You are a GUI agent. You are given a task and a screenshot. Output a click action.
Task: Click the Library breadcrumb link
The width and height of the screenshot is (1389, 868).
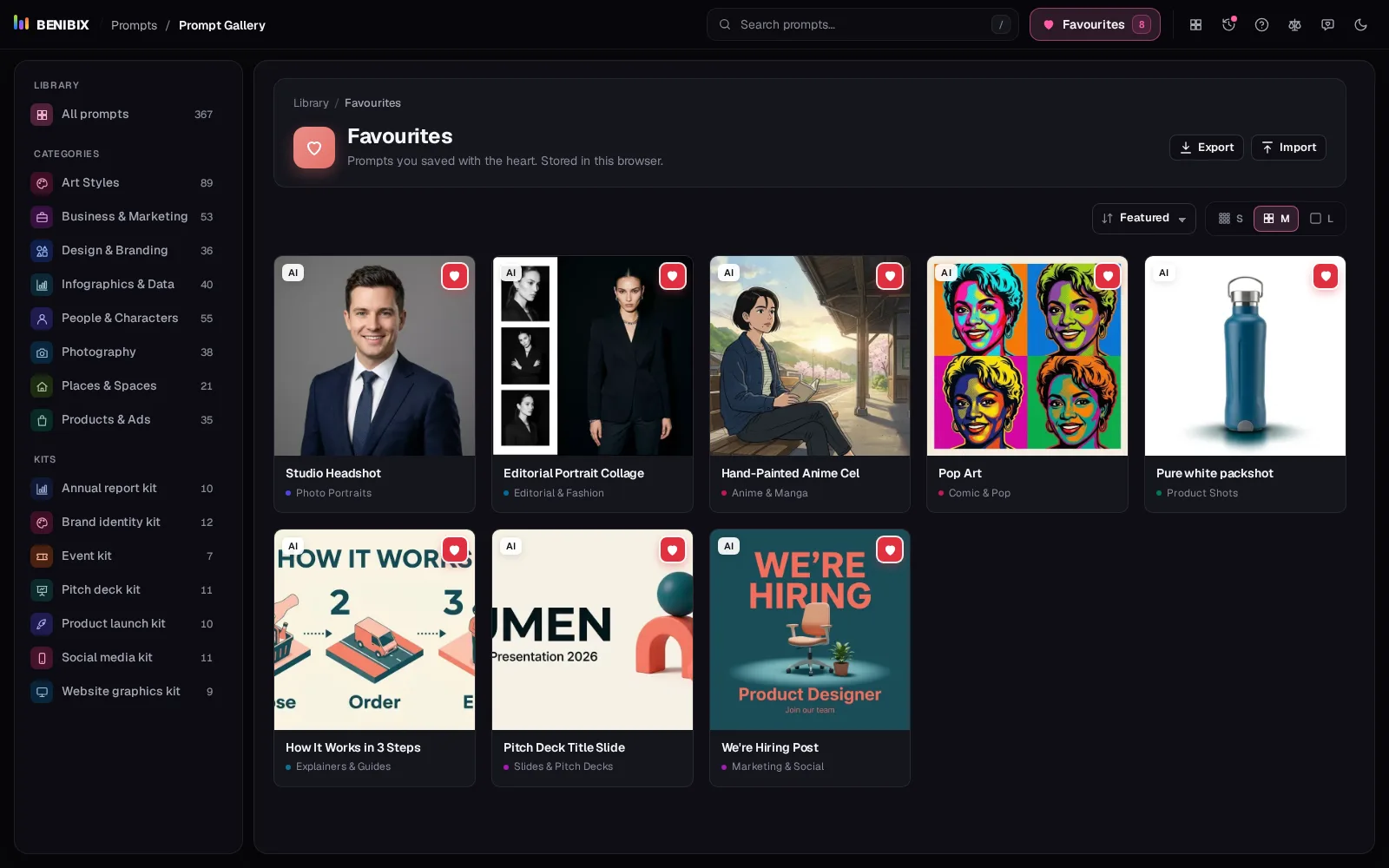[x=311, y=102]
